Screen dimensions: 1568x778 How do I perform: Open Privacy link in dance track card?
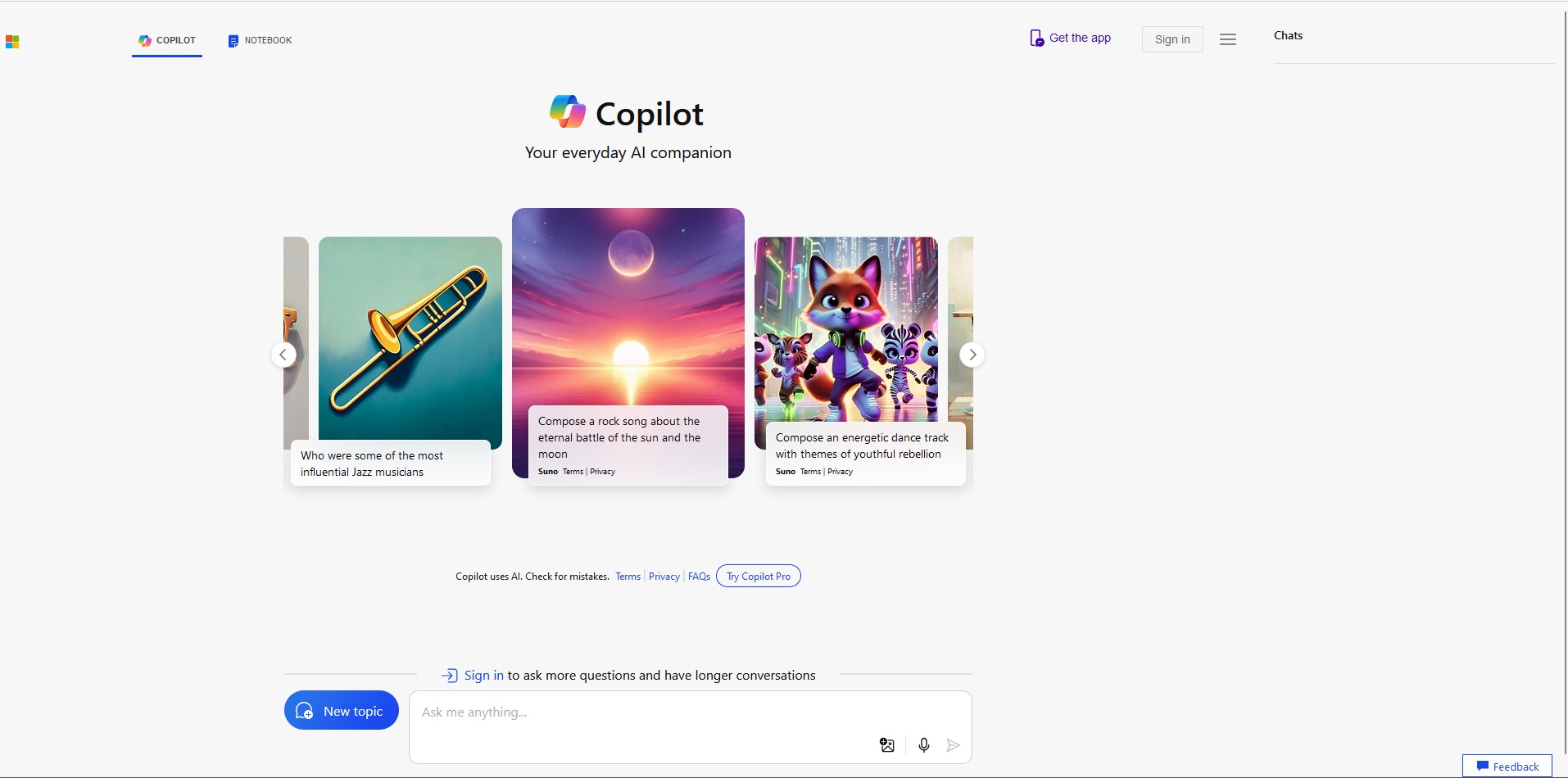click(840, 472)
